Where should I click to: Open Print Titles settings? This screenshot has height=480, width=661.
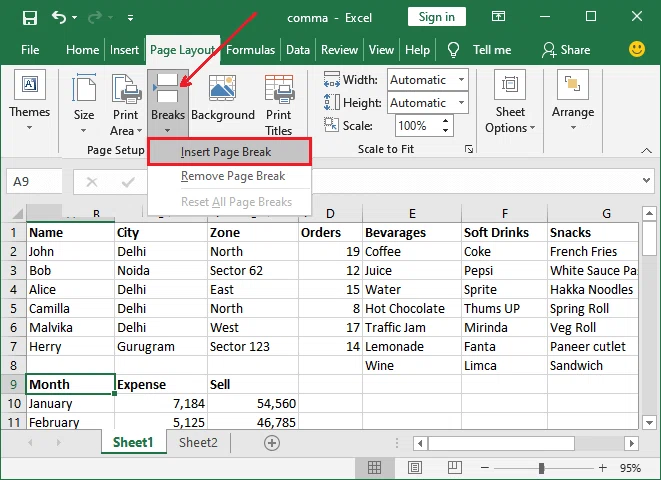click(279, 105)
